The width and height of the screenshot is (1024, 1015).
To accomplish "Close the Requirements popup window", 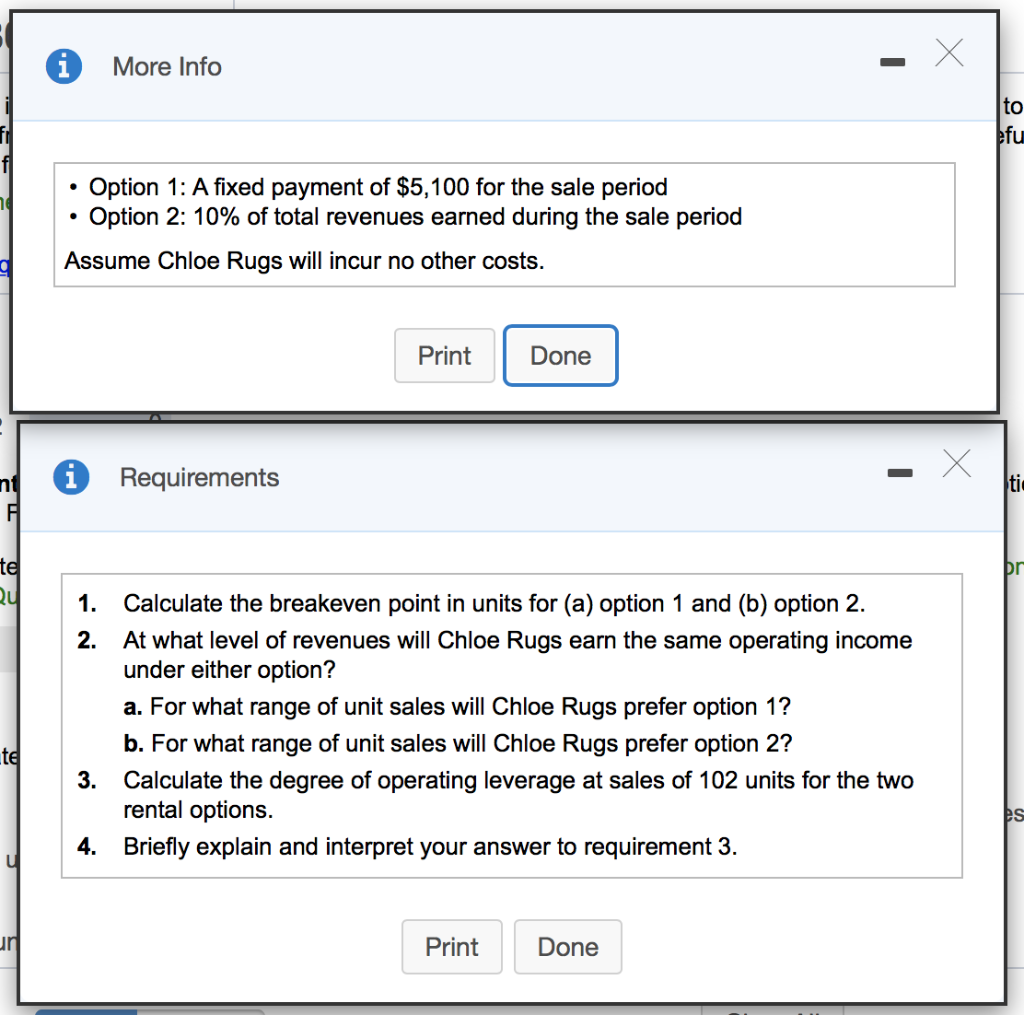I will [955, 463].
